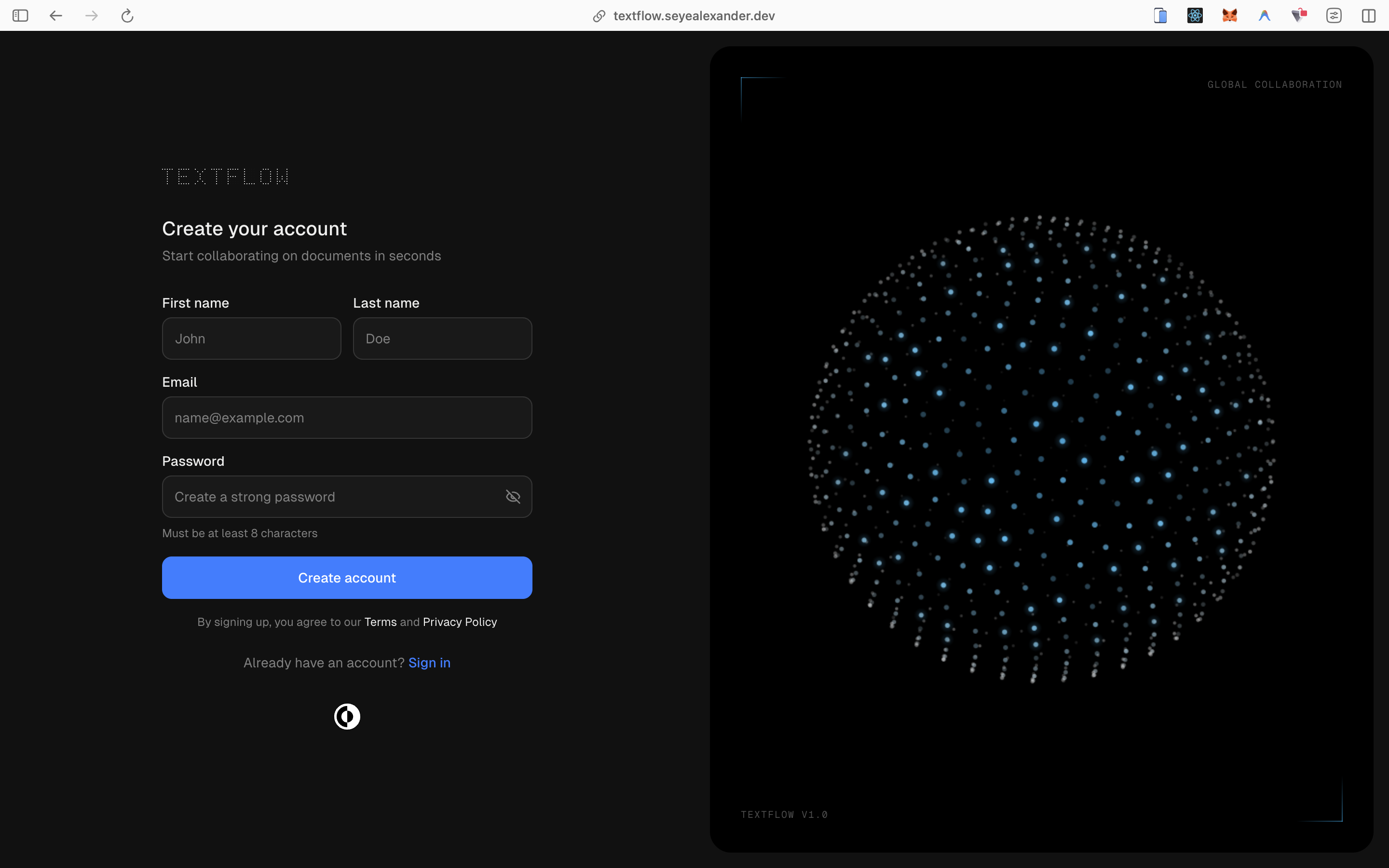Screen dimensions: 1389x868
Task: Open the Sign in link
Action: pos(429,663)
